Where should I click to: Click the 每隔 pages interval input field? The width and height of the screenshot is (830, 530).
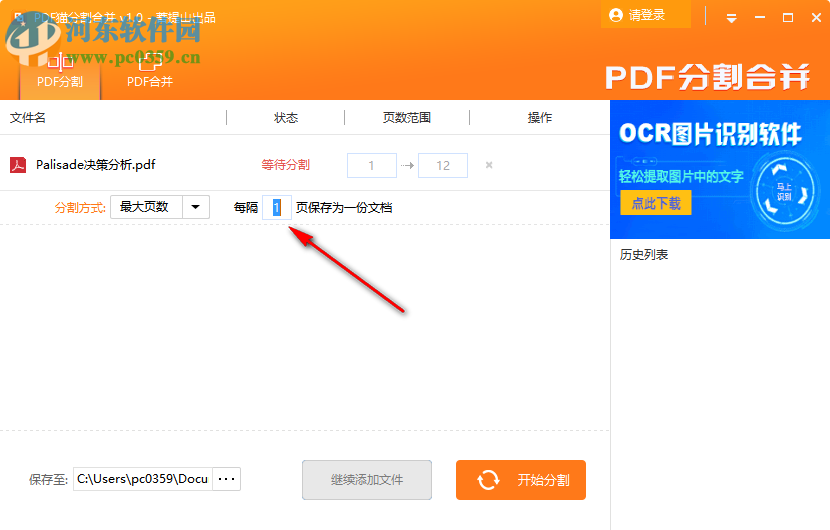(x=276, y=207)
